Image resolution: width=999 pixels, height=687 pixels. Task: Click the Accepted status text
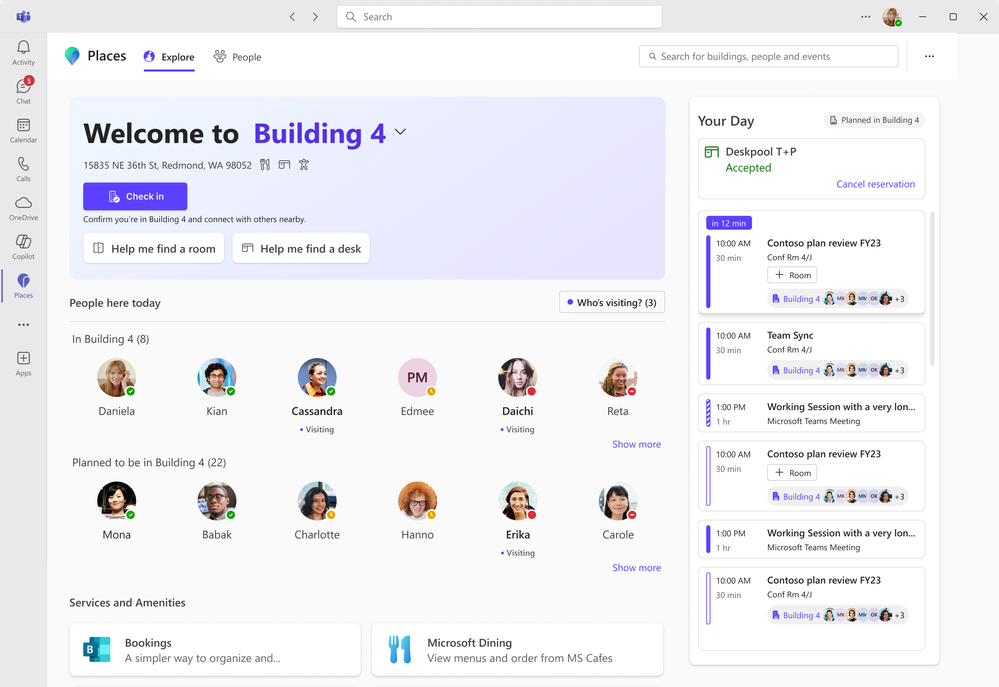coord(748,168)
